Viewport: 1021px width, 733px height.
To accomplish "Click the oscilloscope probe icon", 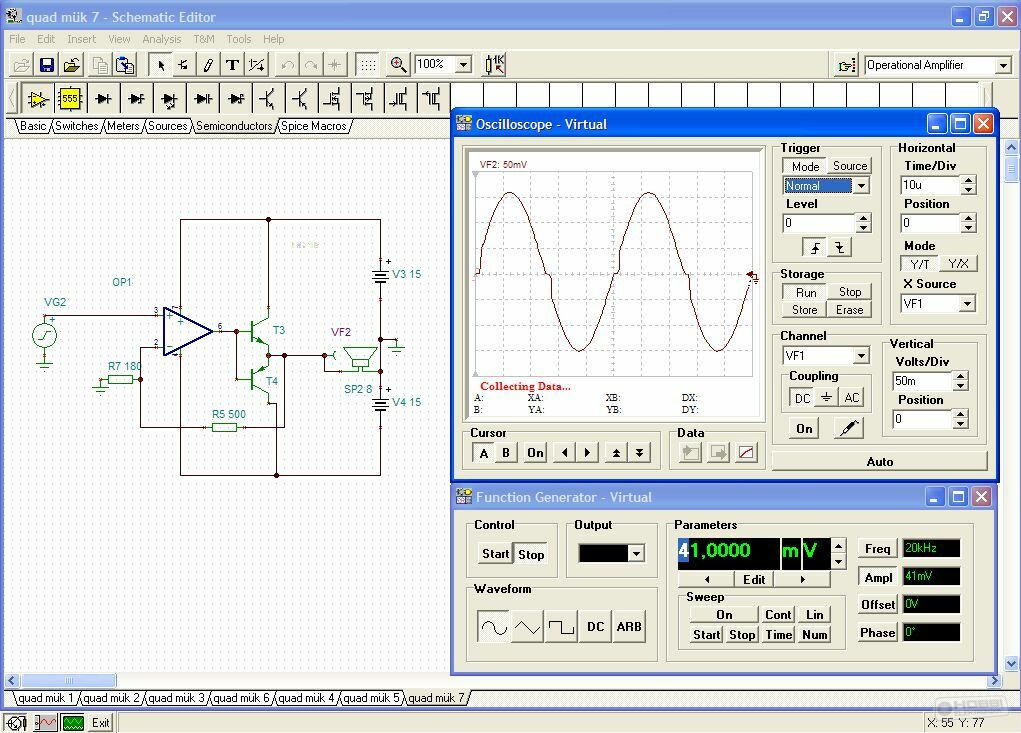I will click(848, 428).
